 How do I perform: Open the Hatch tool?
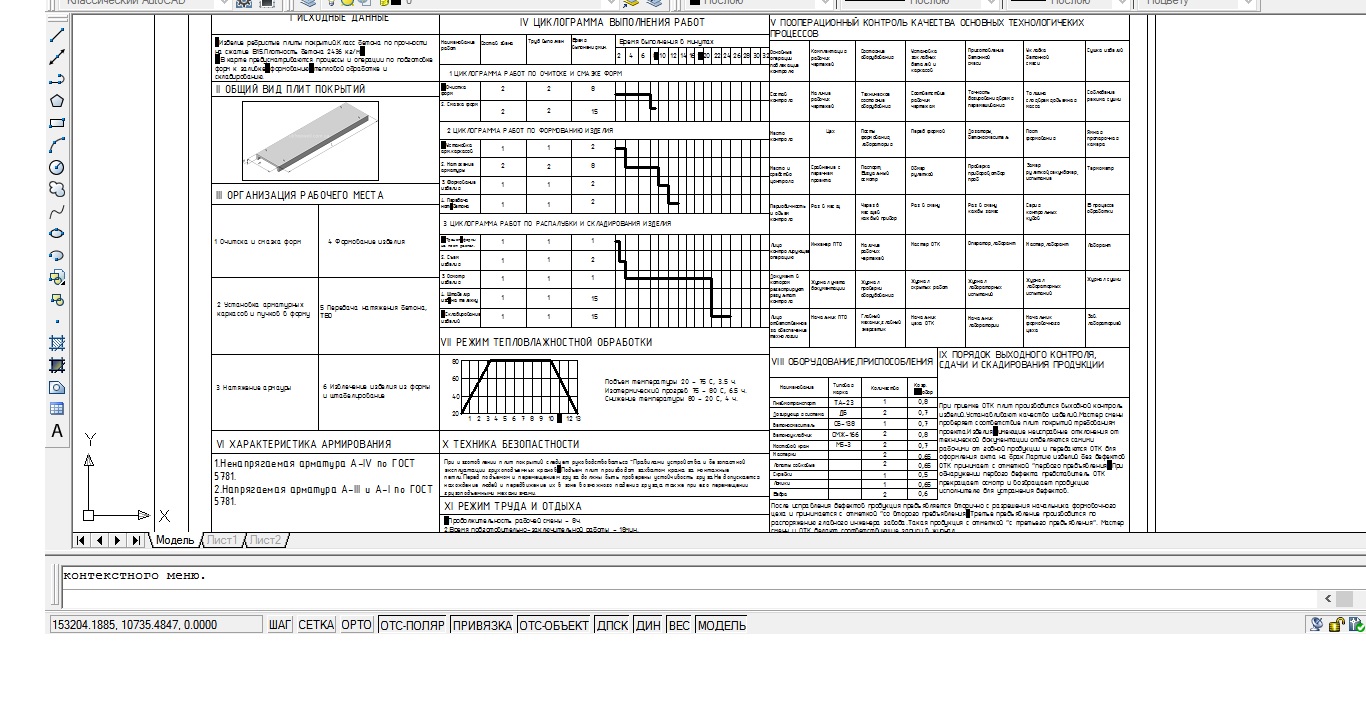57,343
